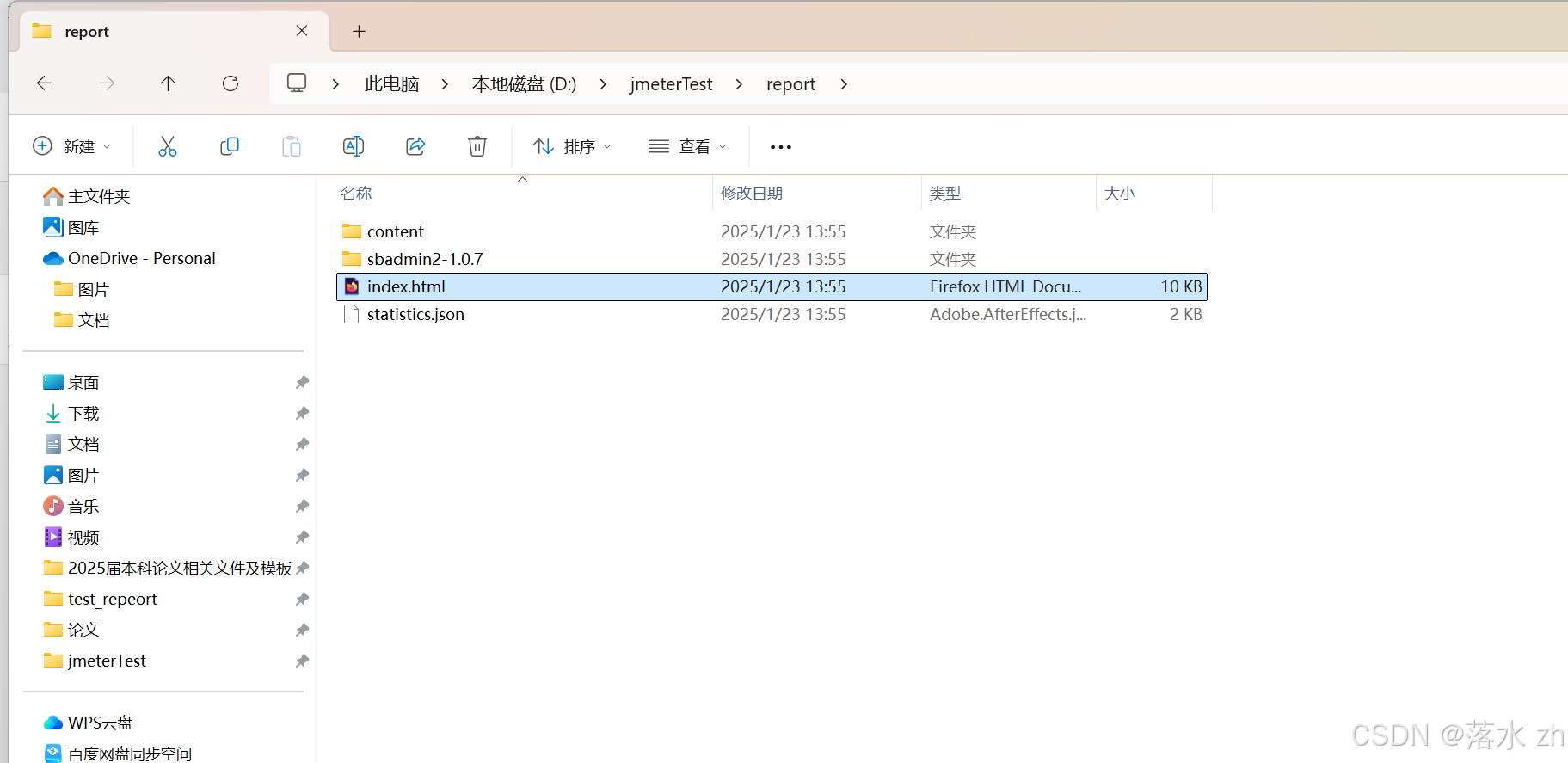Go up one folder level
Screen dimensions: 1568x763
[168, 83]
